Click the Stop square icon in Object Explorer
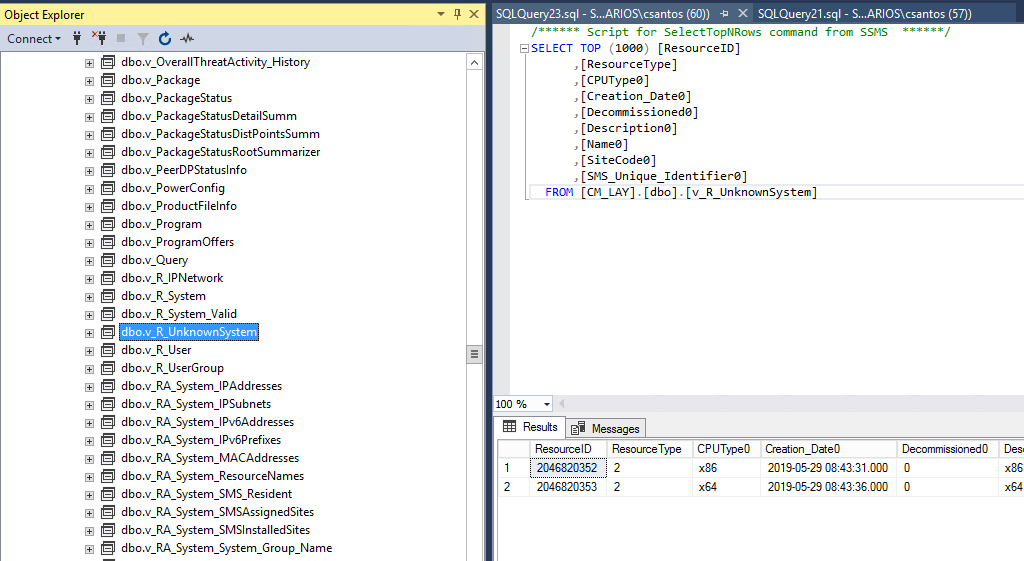Screen dimensions: 1024x561 [121, 39]
